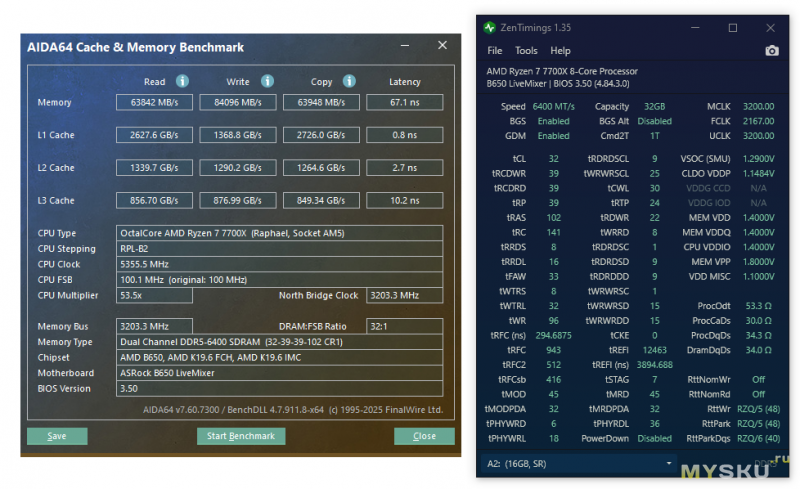This screenshot has height=489, width=800.
Task: Click the Memory Latency 67.1 ns field
Action: click(405, 102)
